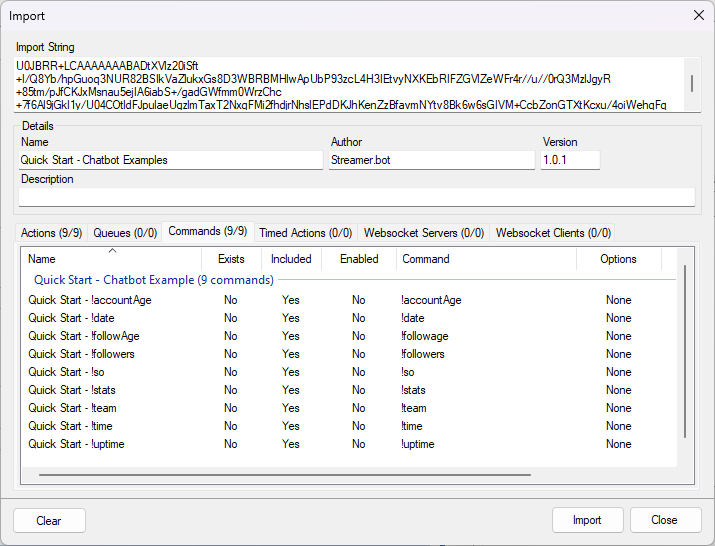The width and height of the screenshot is (715, 546).
Task: Close the Import dialog window
Action: tap(697, 15)
